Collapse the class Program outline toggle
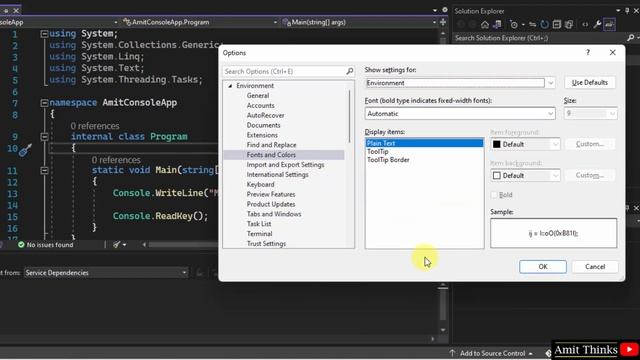Image resolution: width=640 pixels, height=360 pixels. pyautogui.click(x=44, y=137)
